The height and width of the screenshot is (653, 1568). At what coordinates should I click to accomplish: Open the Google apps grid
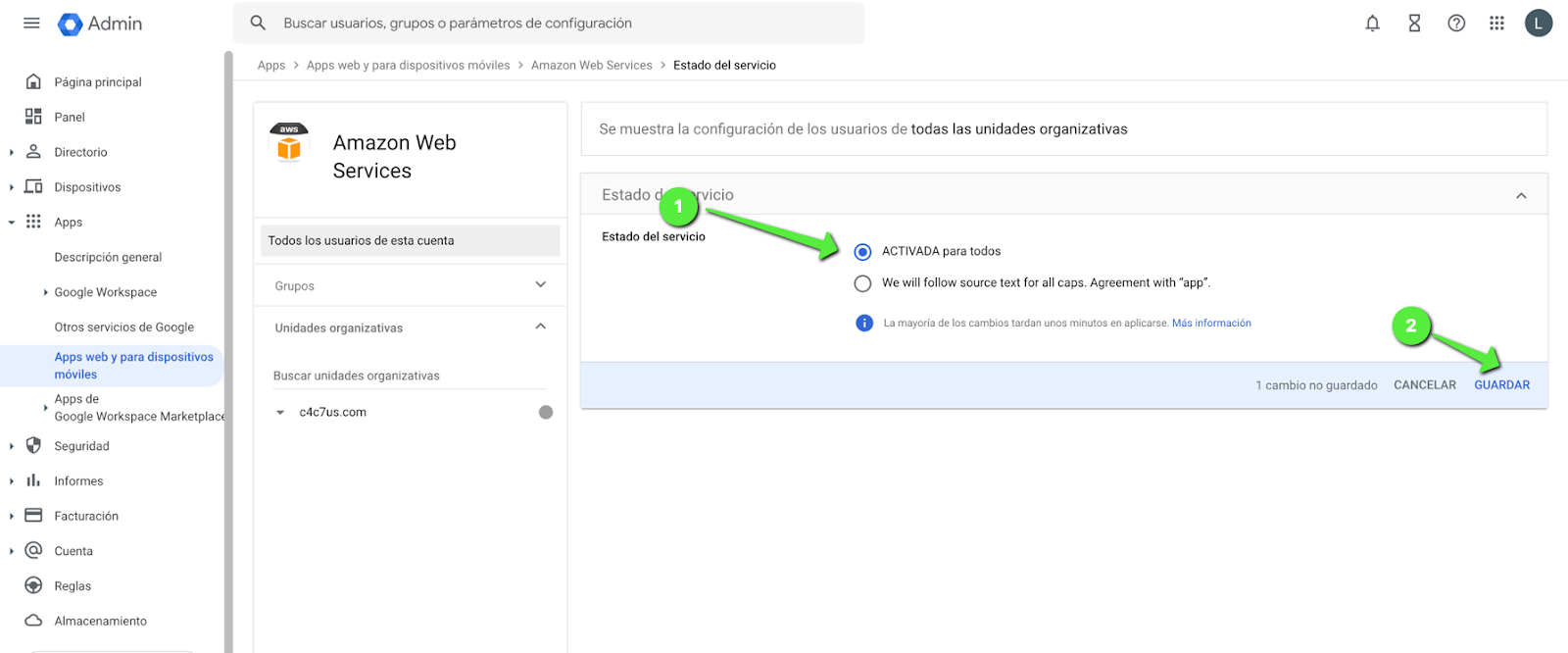click(x=1496, y=24)
